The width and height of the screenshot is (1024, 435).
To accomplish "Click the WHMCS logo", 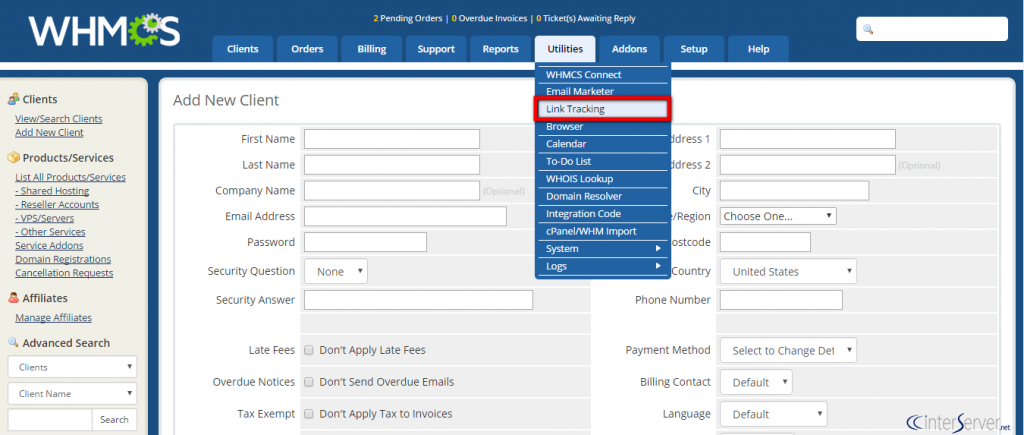I will tap(104, 31).
